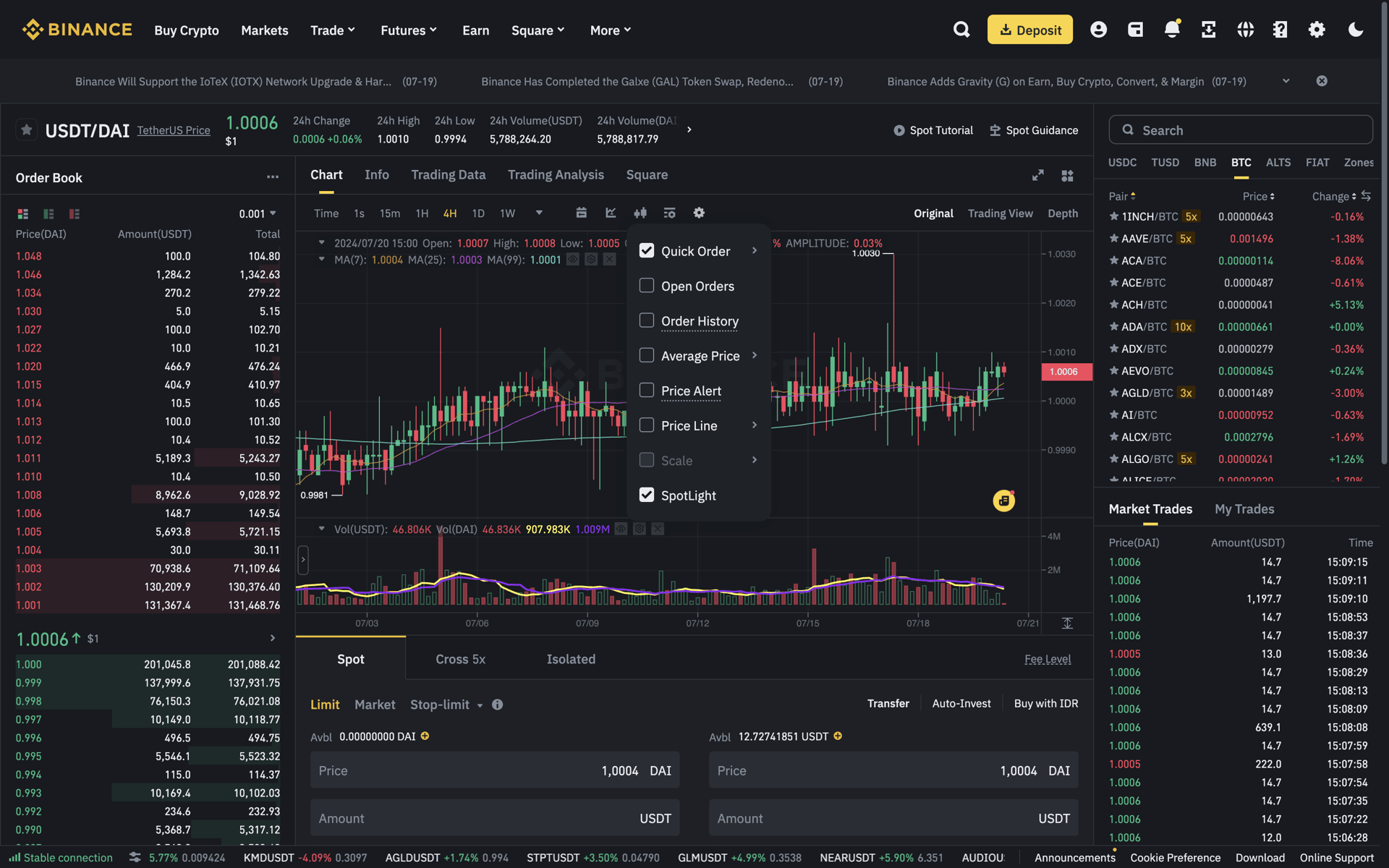Open the chart settings gear
The height and width of the screenshot is (868, 1389).
coord(699,213)
